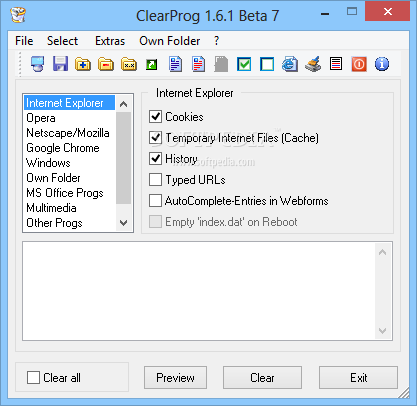Image resolution: width=417 pixels, height=406 pixels.
Task: Click the green shortcut arrow icon
Action: click(152, 64)
